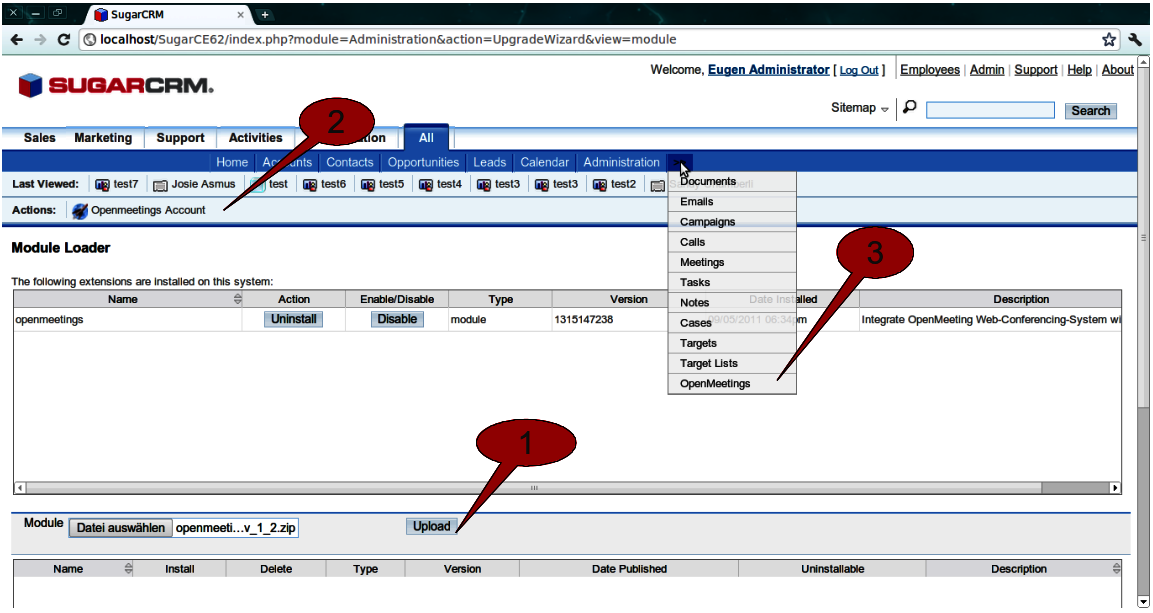1153x613 pixels.
Task: Choose Emails from the dropdown menu
Action: click(732, 201)
